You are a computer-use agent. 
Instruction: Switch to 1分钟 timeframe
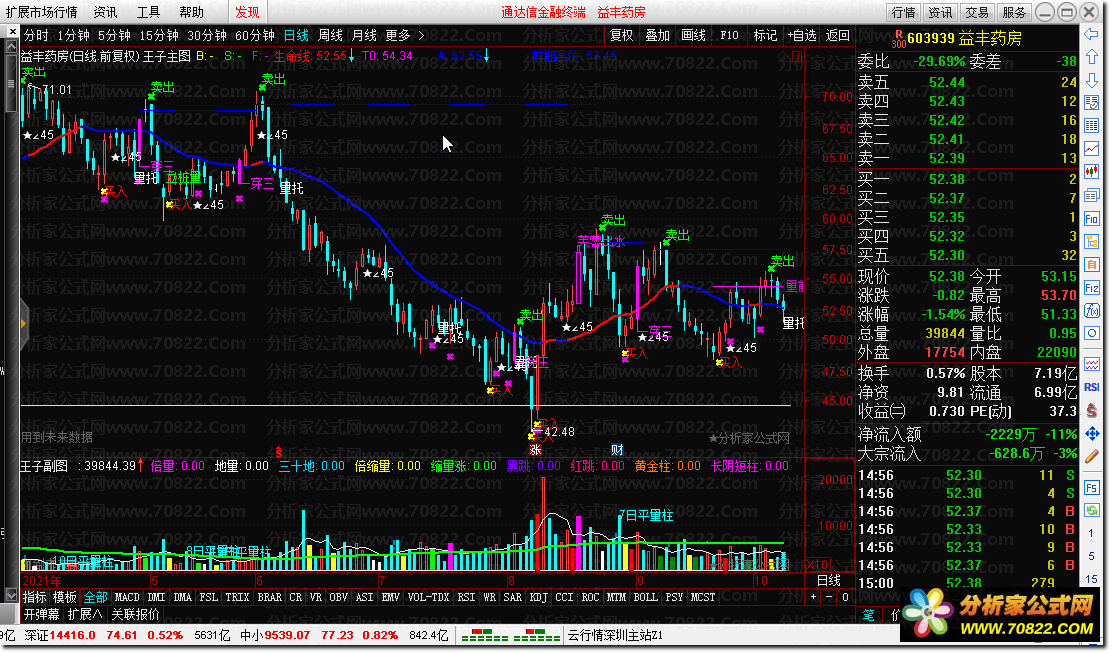coord(74,35)
